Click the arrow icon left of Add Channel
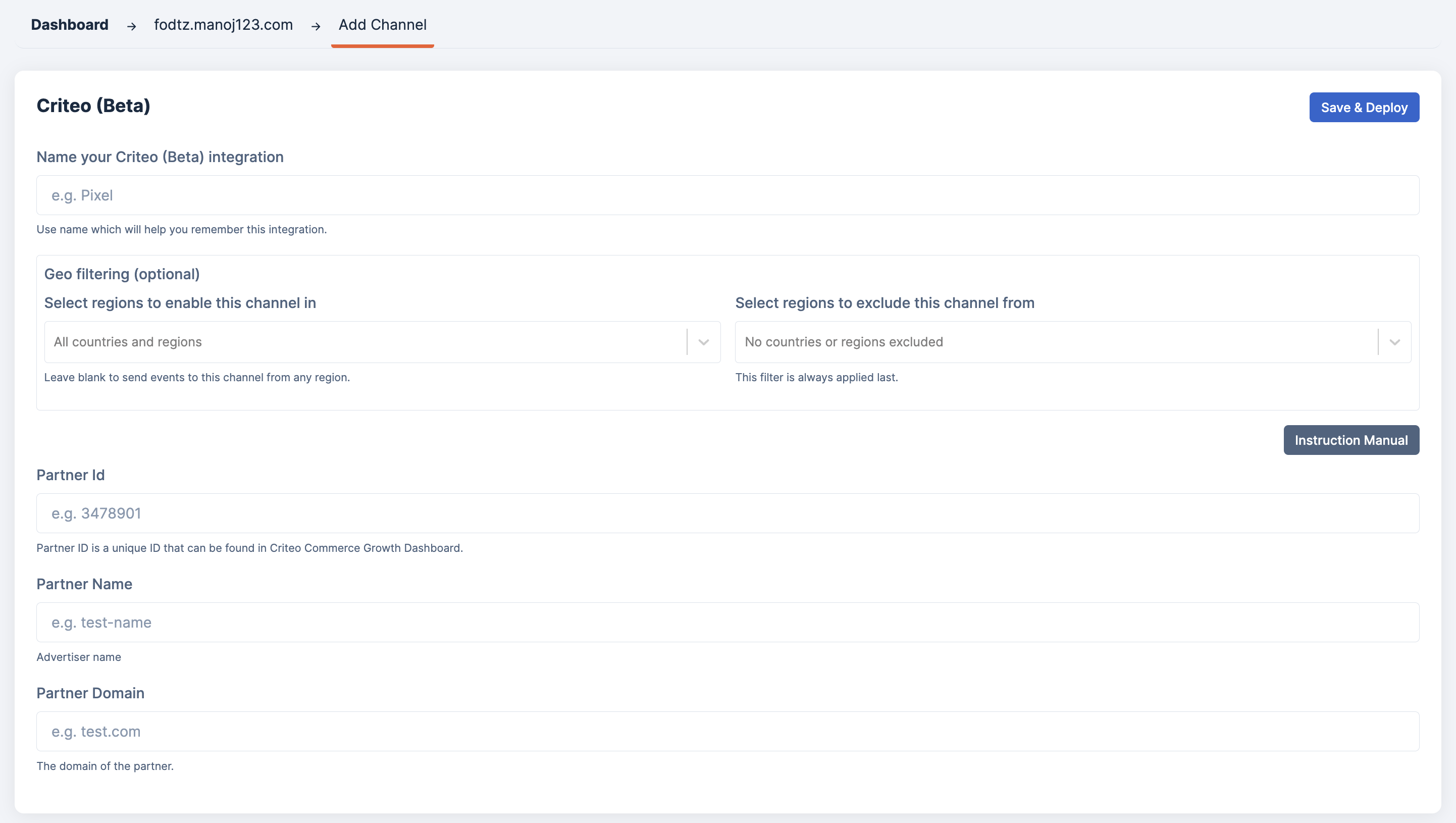1456x823 pixels. [x=316, y=26]
